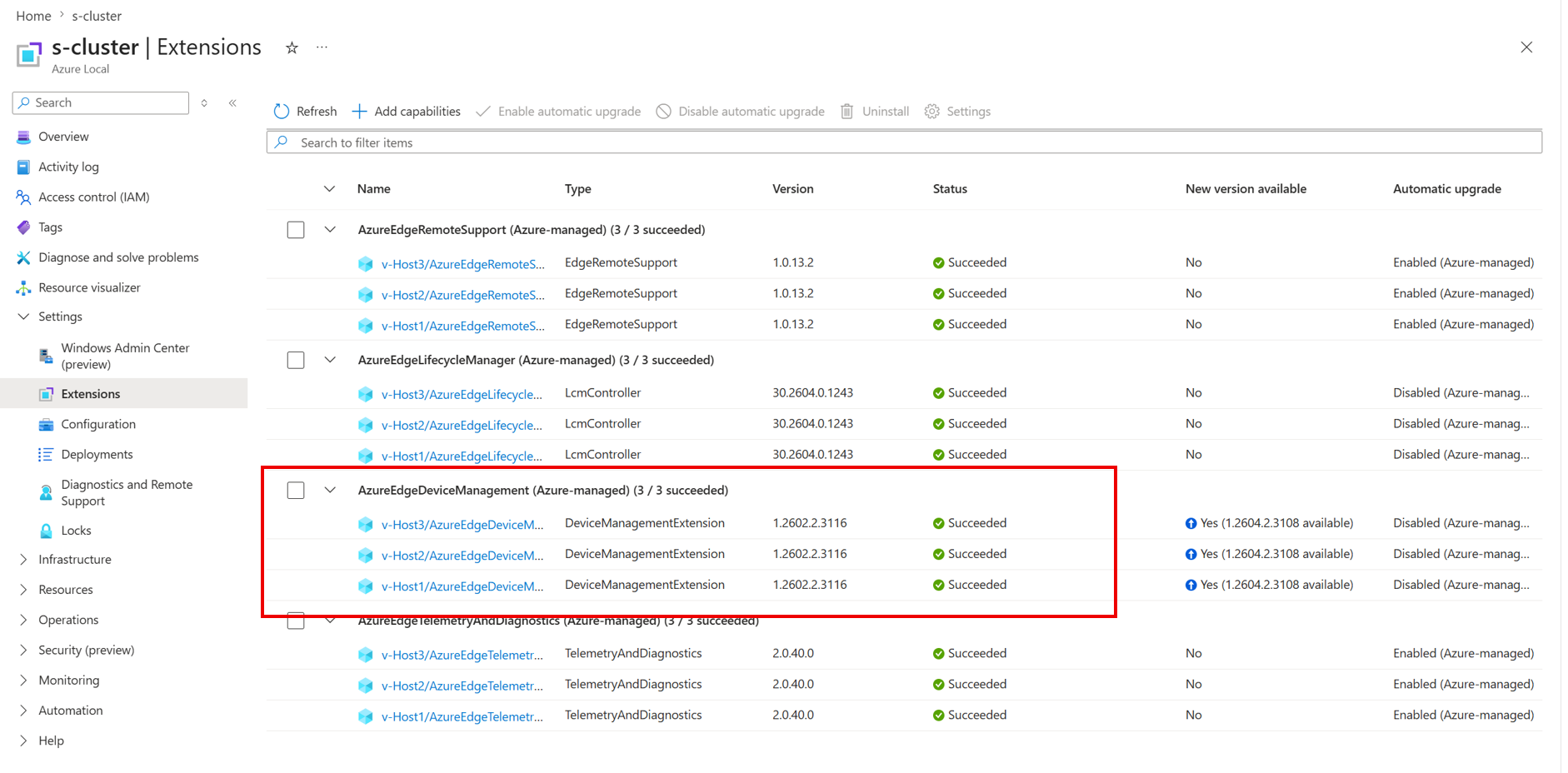The height and width of the screenshot is (773, 1568).
Task: Sort by the Version column header
Action: (x=793, y=189)
